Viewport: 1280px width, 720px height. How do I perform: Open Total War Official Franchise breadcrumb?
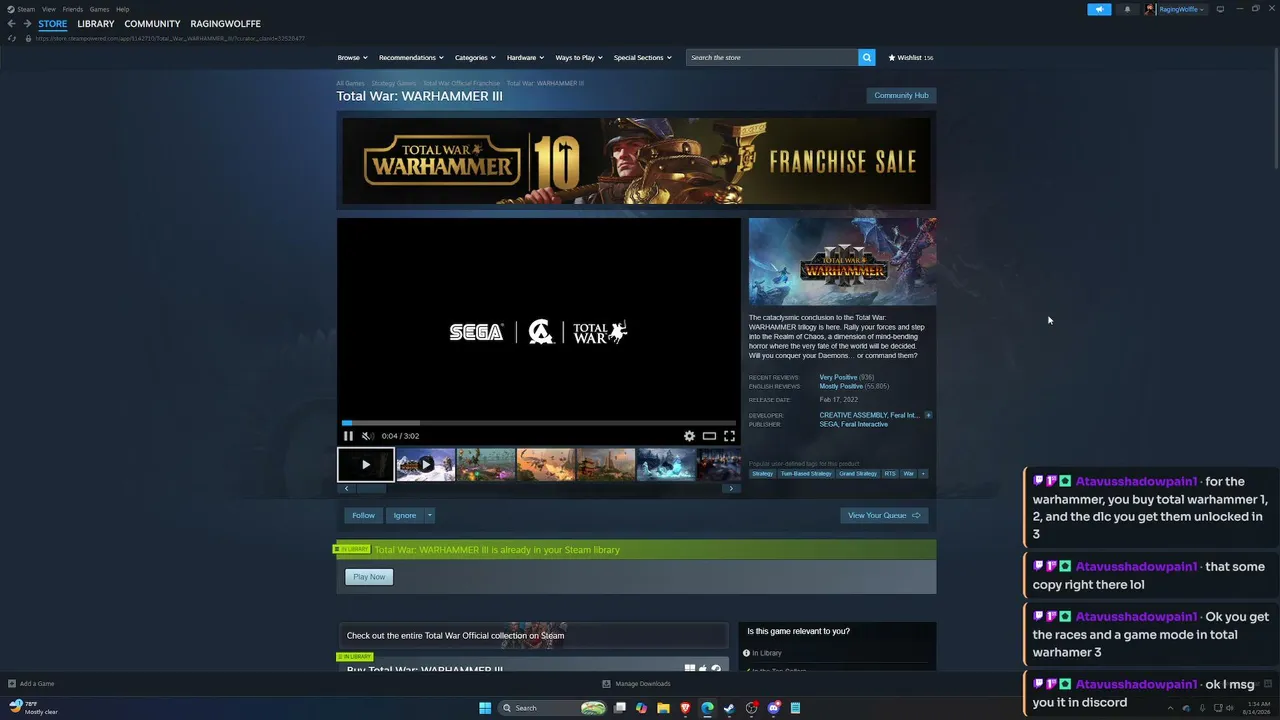click(x=461, y=83)
